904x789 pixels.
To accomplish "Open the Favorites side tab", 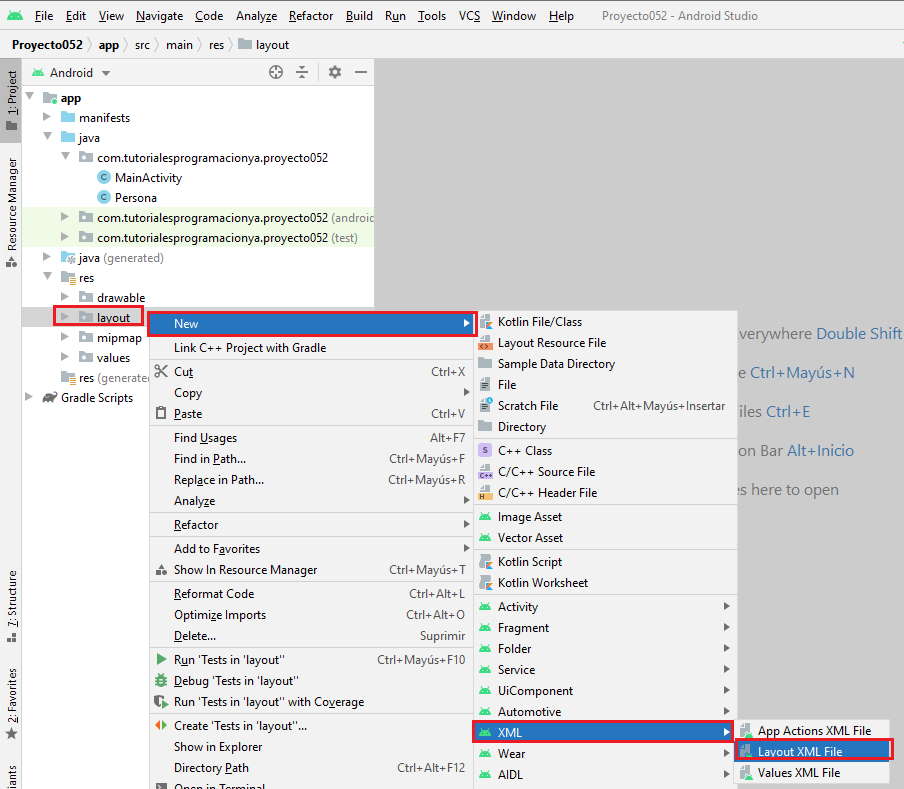I will pyautogui.click(x=11, y=703).
